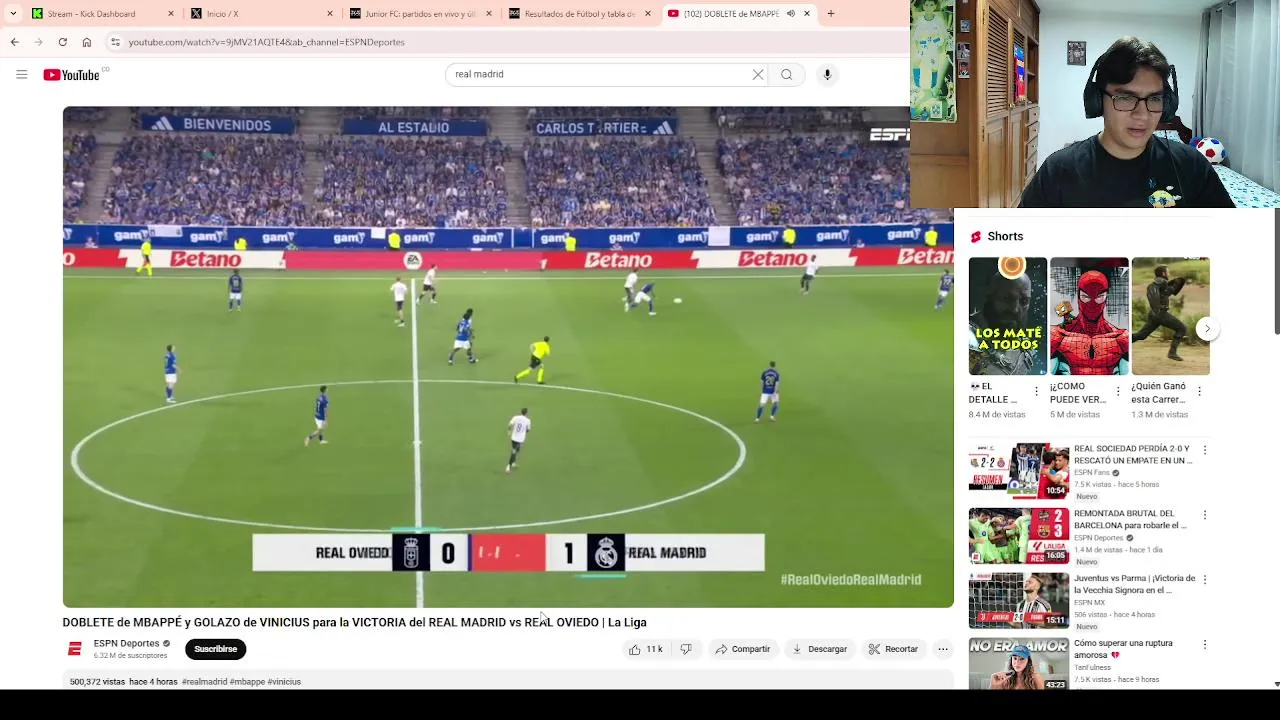
Task: Open REAL SOCIEDAD PERDÍA 2-0 video thumbnail
Action: pos(1019,471)
